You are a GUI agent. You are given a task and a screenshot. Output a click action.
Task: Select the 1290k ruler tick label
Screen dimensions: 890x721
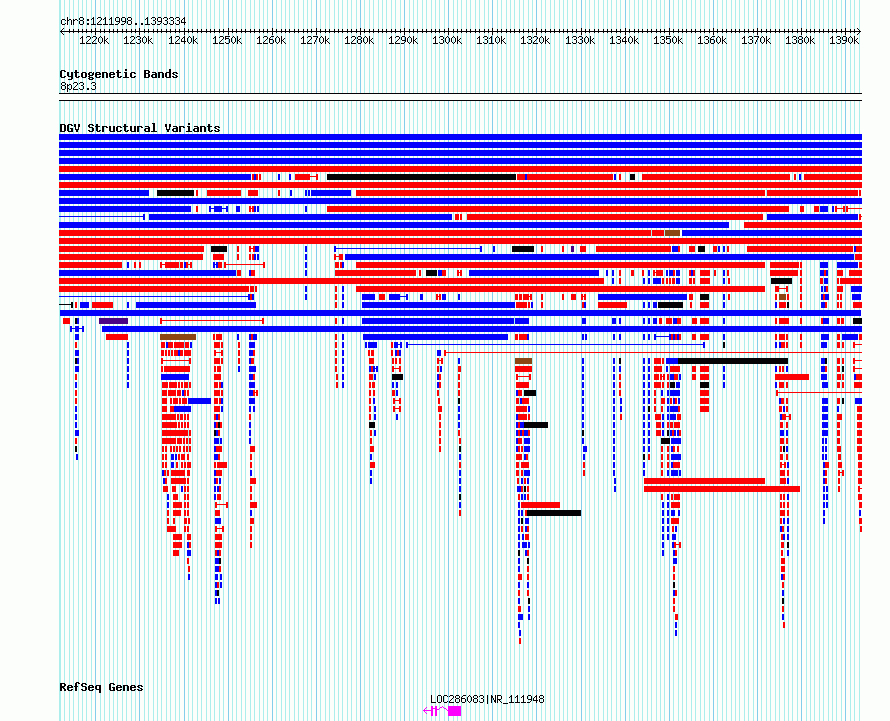403,40
